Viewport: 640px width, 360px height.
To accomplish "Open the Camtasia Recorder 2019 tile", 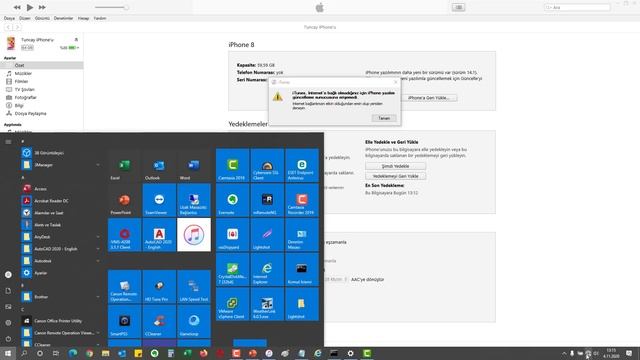I will tap(302, 200).
